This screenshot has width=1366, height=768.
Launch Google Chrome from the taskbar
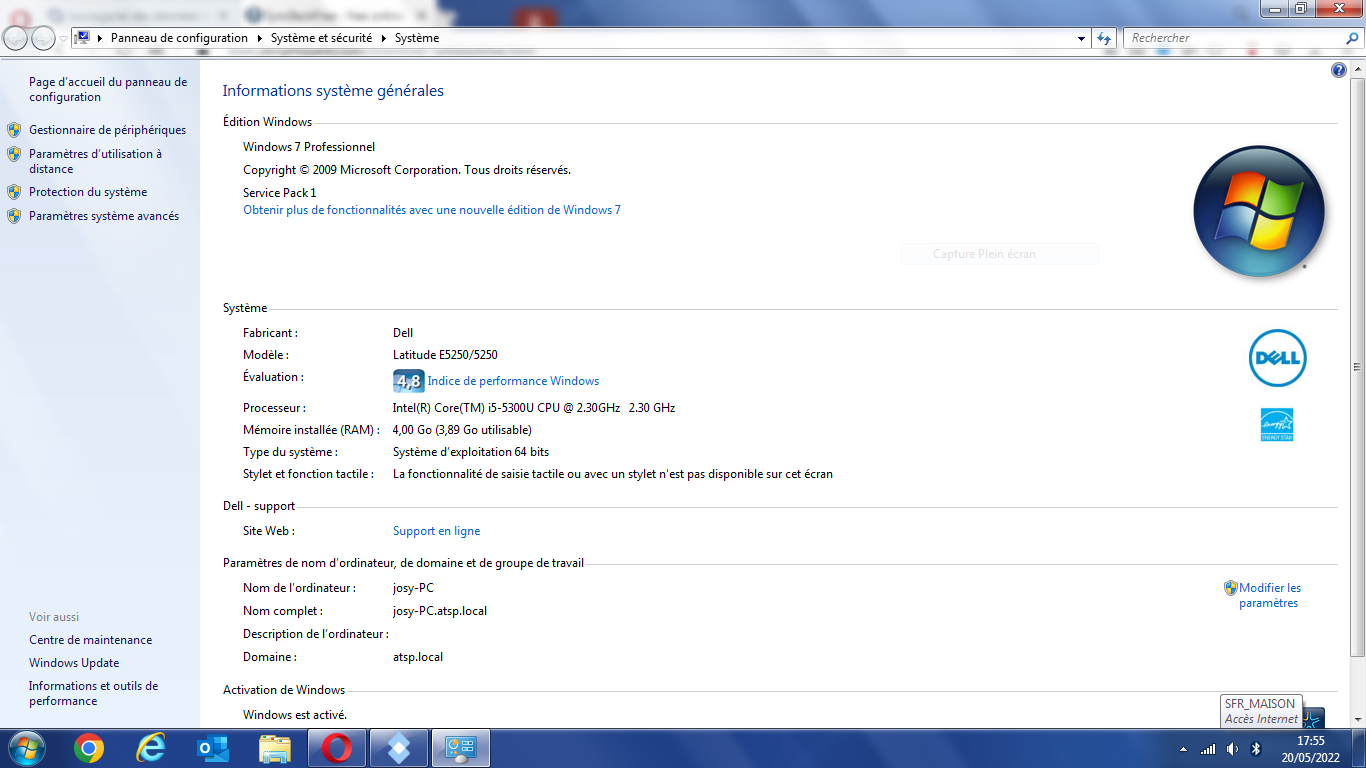pos(88,748)
